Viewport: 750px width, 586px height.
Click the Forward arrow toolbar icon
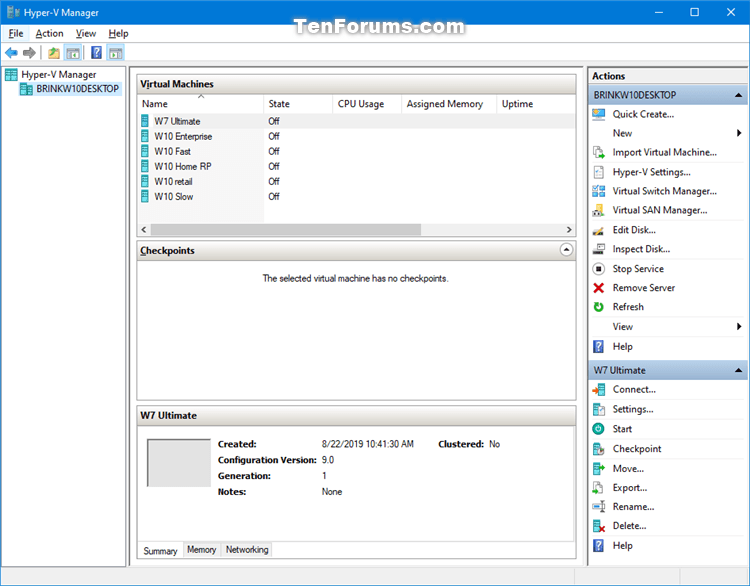29,53
